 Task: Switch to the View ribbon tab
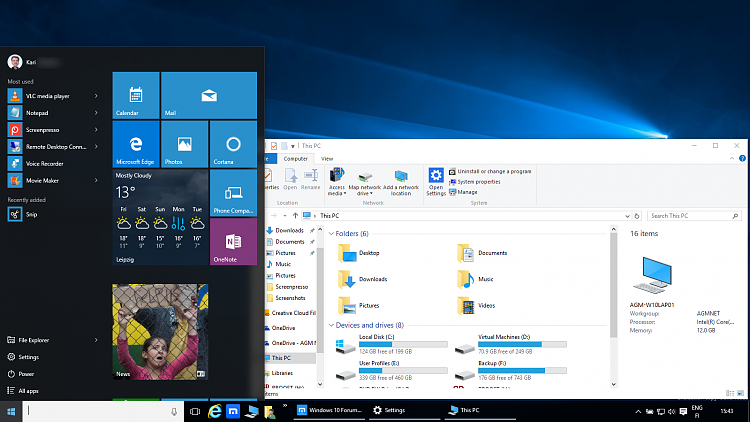(327, 159)
